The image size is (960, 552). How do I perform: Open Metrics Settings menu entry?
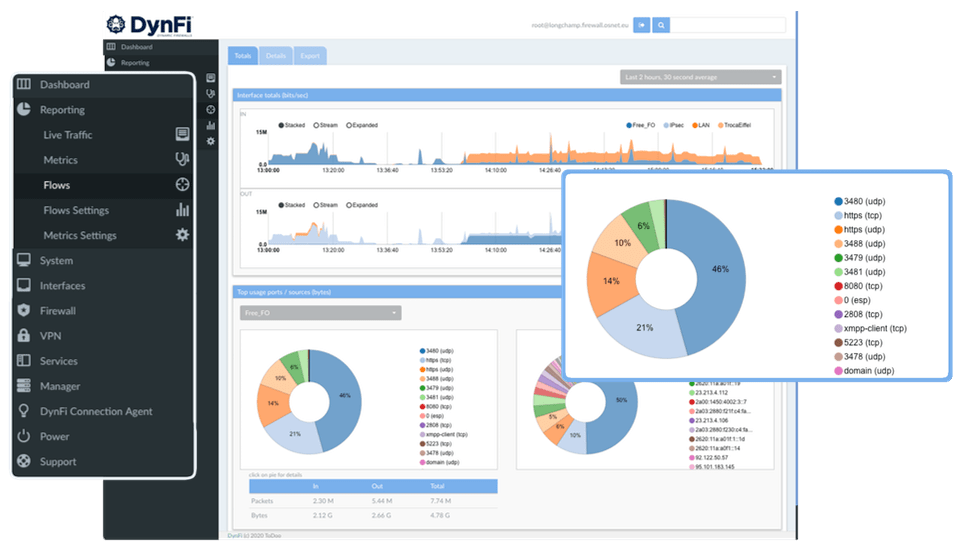point(80,235)
